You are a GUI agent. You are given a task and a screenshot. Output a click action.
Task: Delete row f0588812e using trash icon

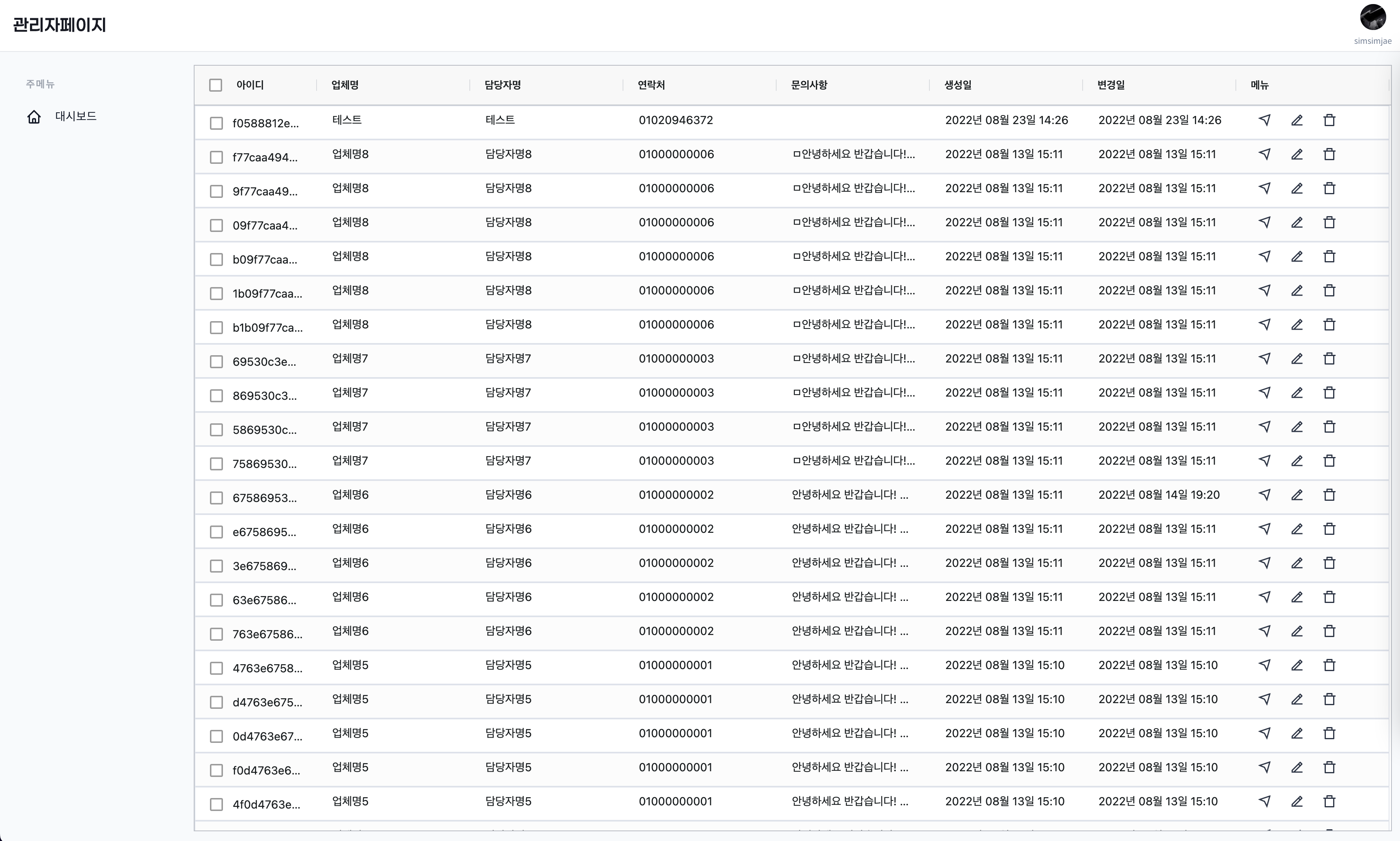1329,120
